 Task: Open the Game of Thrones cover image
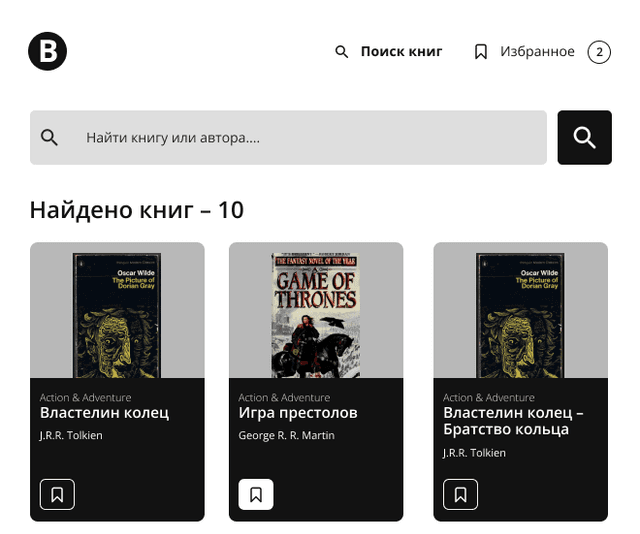(x=316, y=315)
